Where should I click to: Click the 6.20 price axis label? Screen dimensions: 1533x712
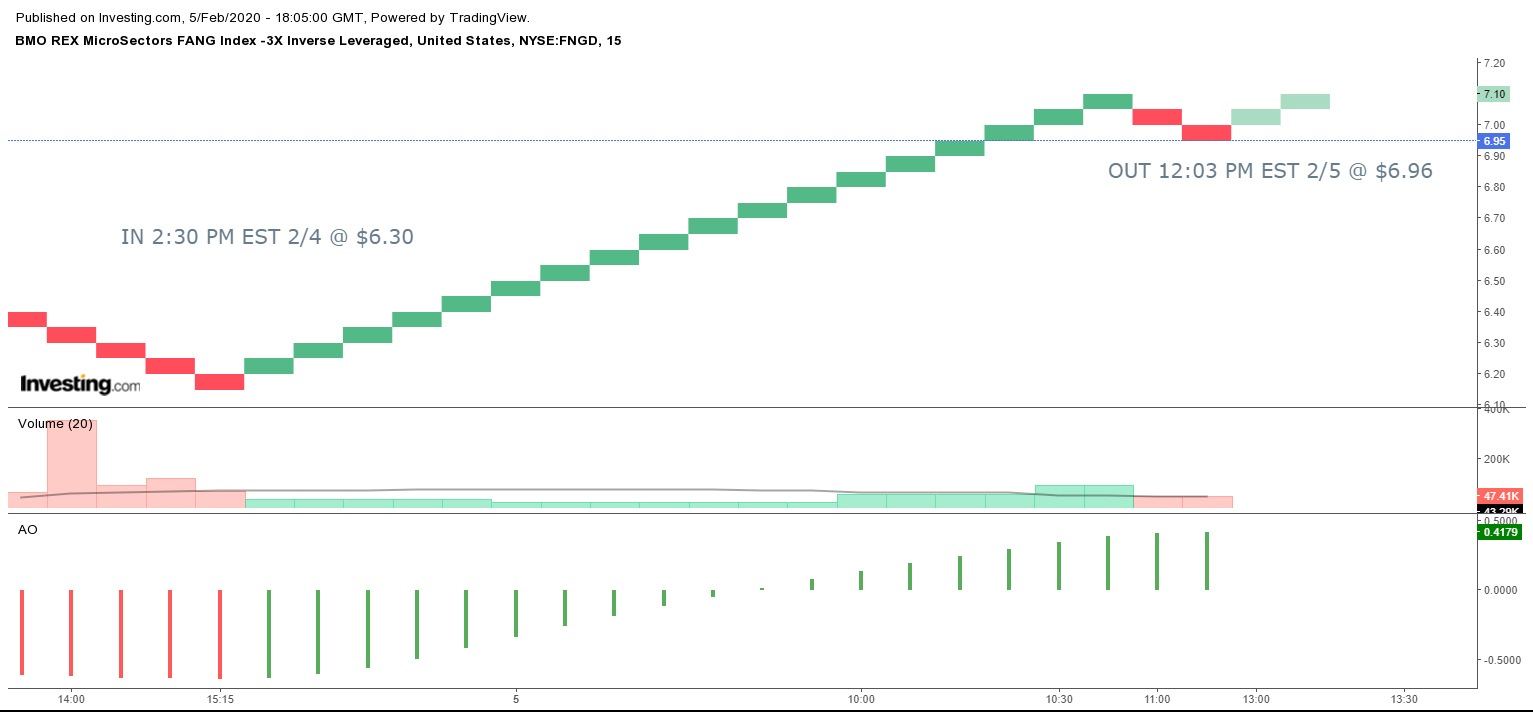tap(1494, 374)
